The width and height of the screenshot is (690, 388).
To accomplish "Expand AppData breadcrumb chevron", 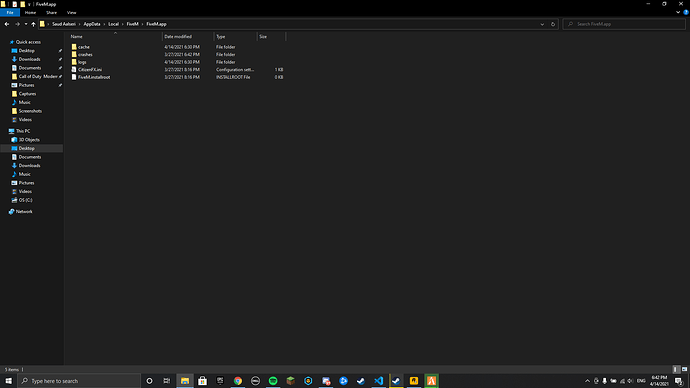I will pos(104,24).
